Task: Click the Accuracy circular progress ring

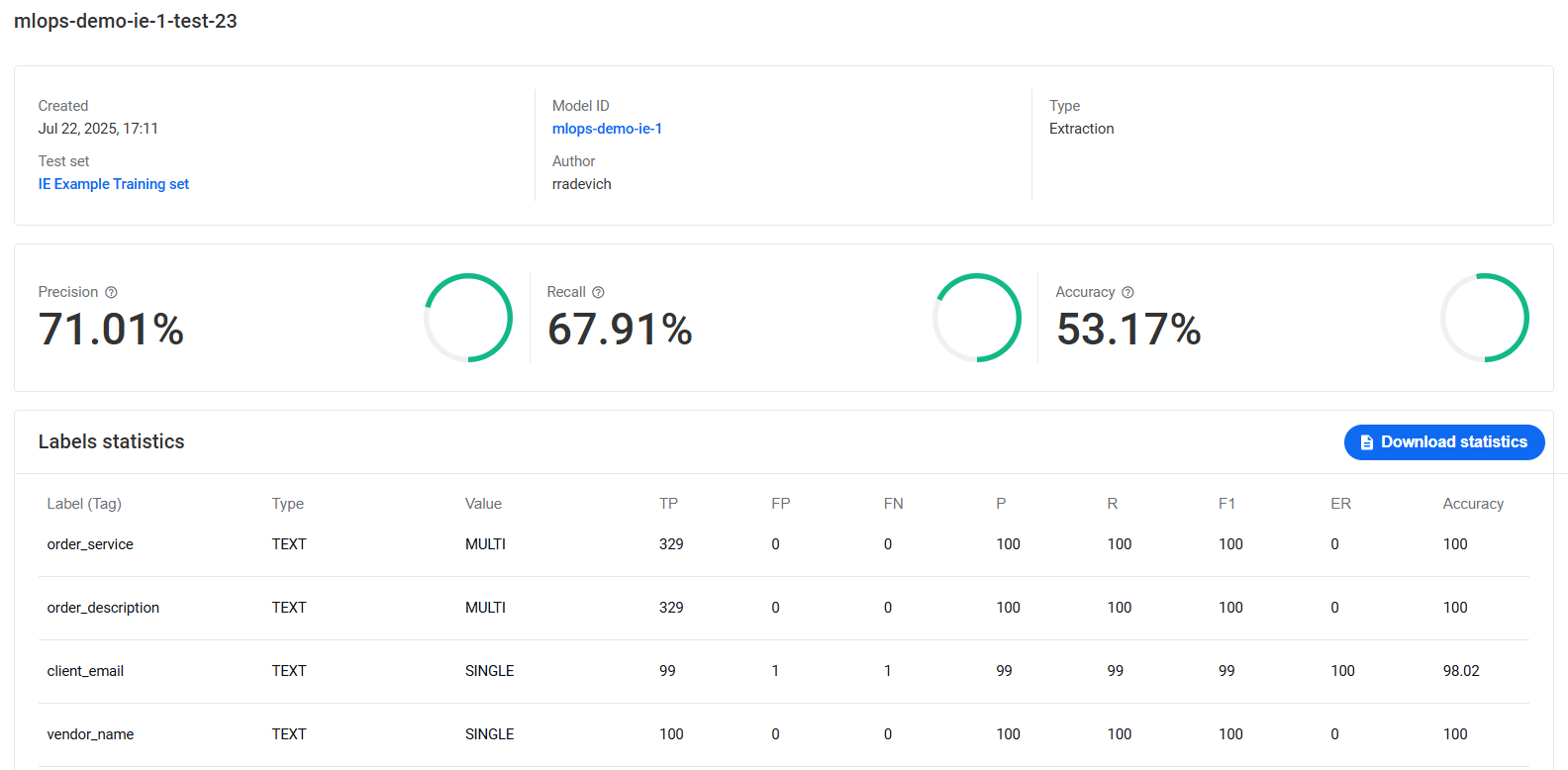Action: (1485, 318)
